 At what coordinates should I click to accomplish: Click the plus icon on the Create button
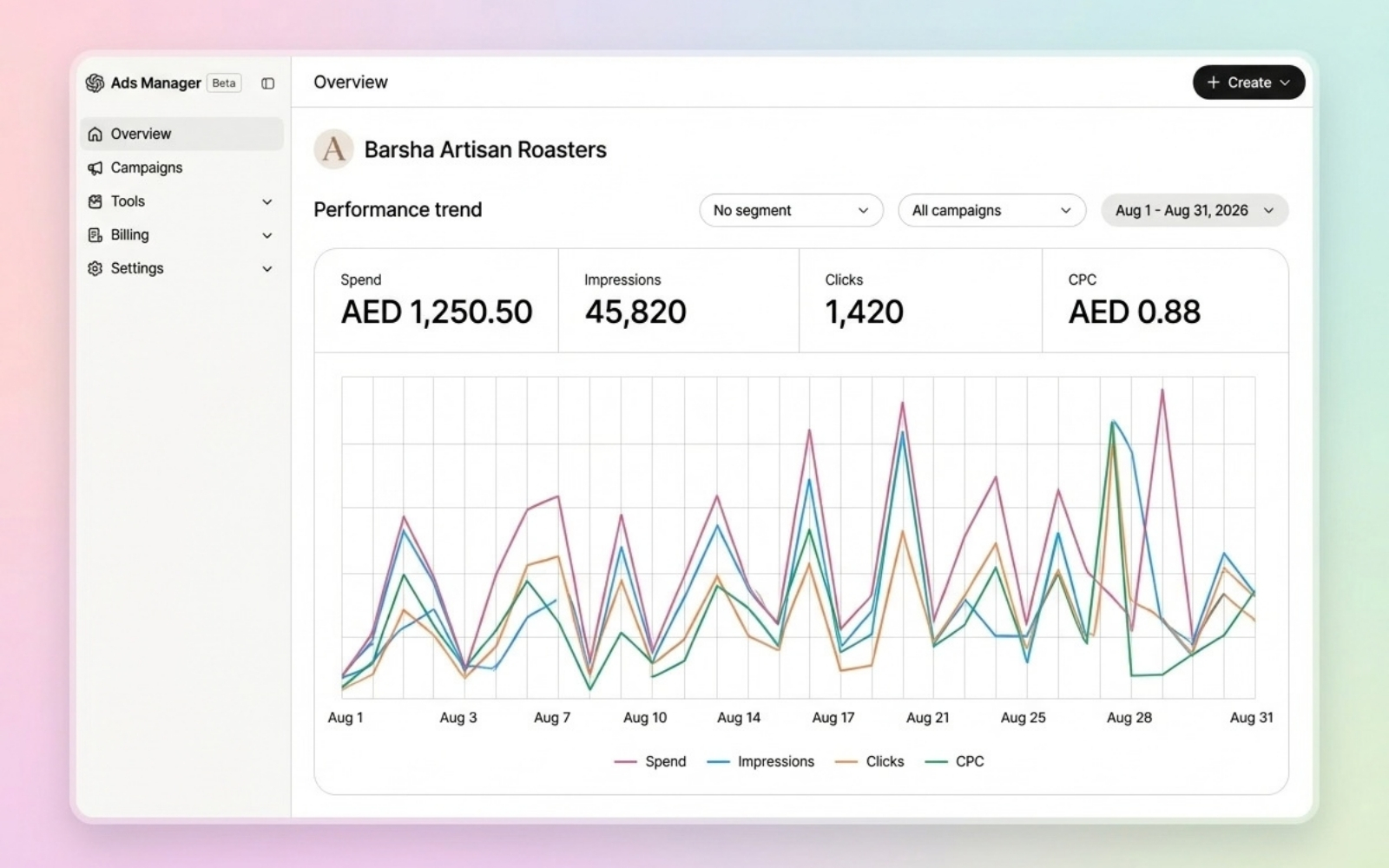pyautogui.click(x=1214, y=82)
